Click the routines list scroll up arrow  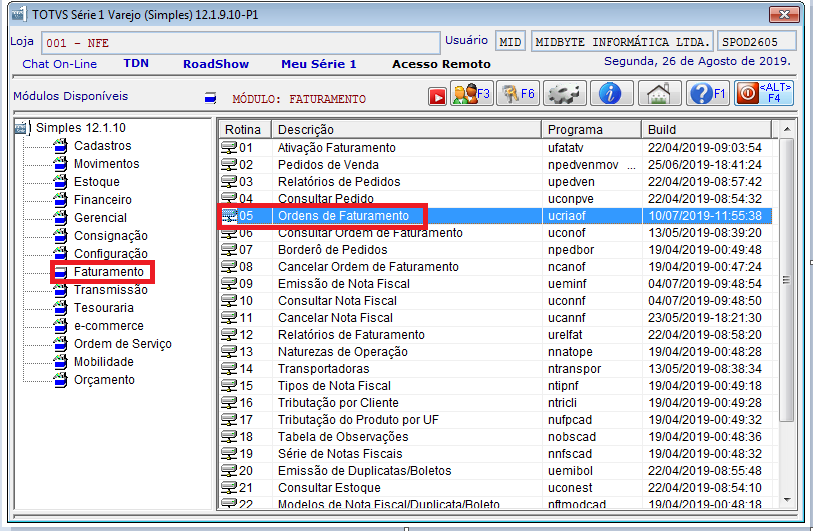(787, 129)
